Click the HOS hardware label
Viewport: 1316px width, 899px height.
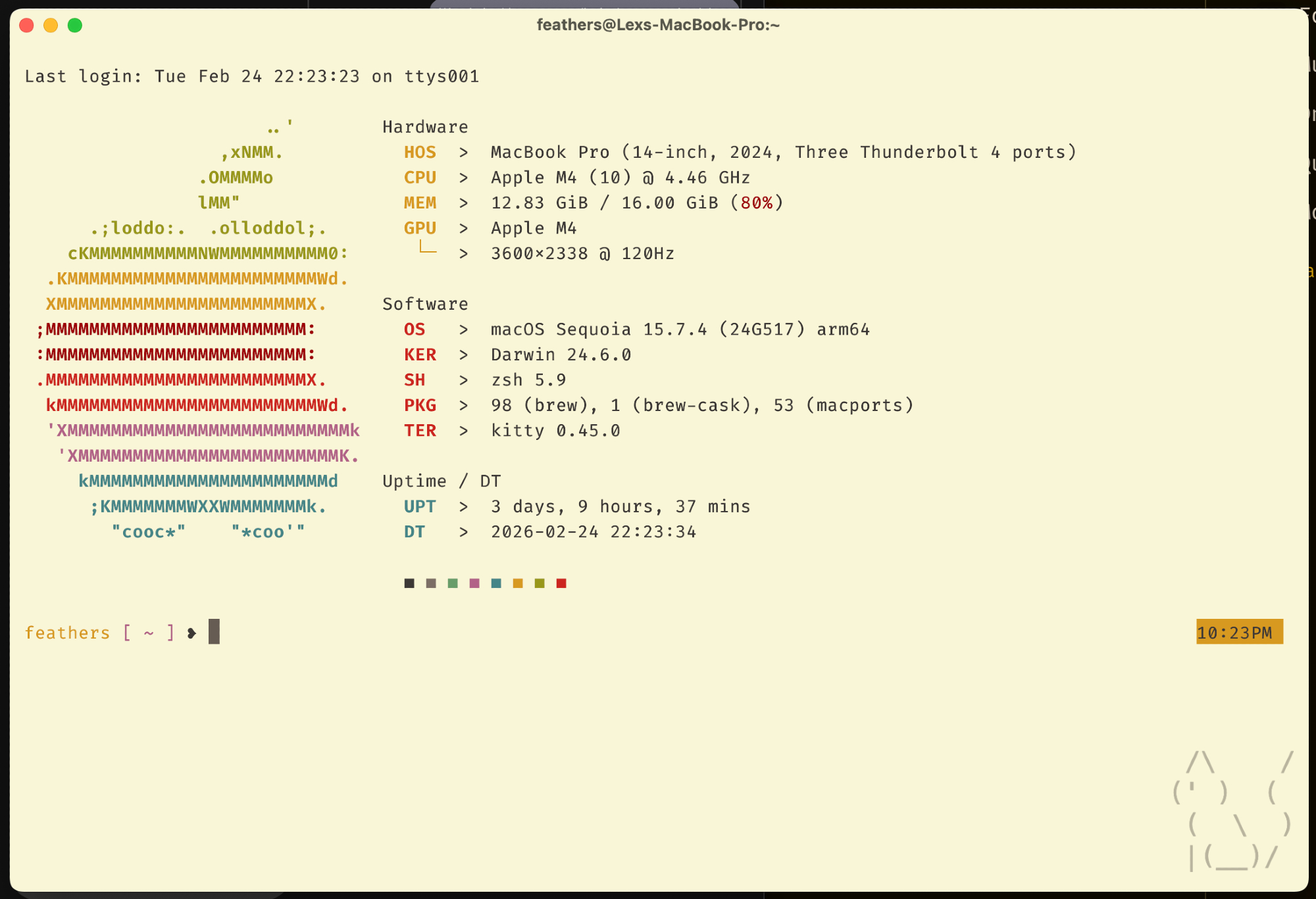420,152
